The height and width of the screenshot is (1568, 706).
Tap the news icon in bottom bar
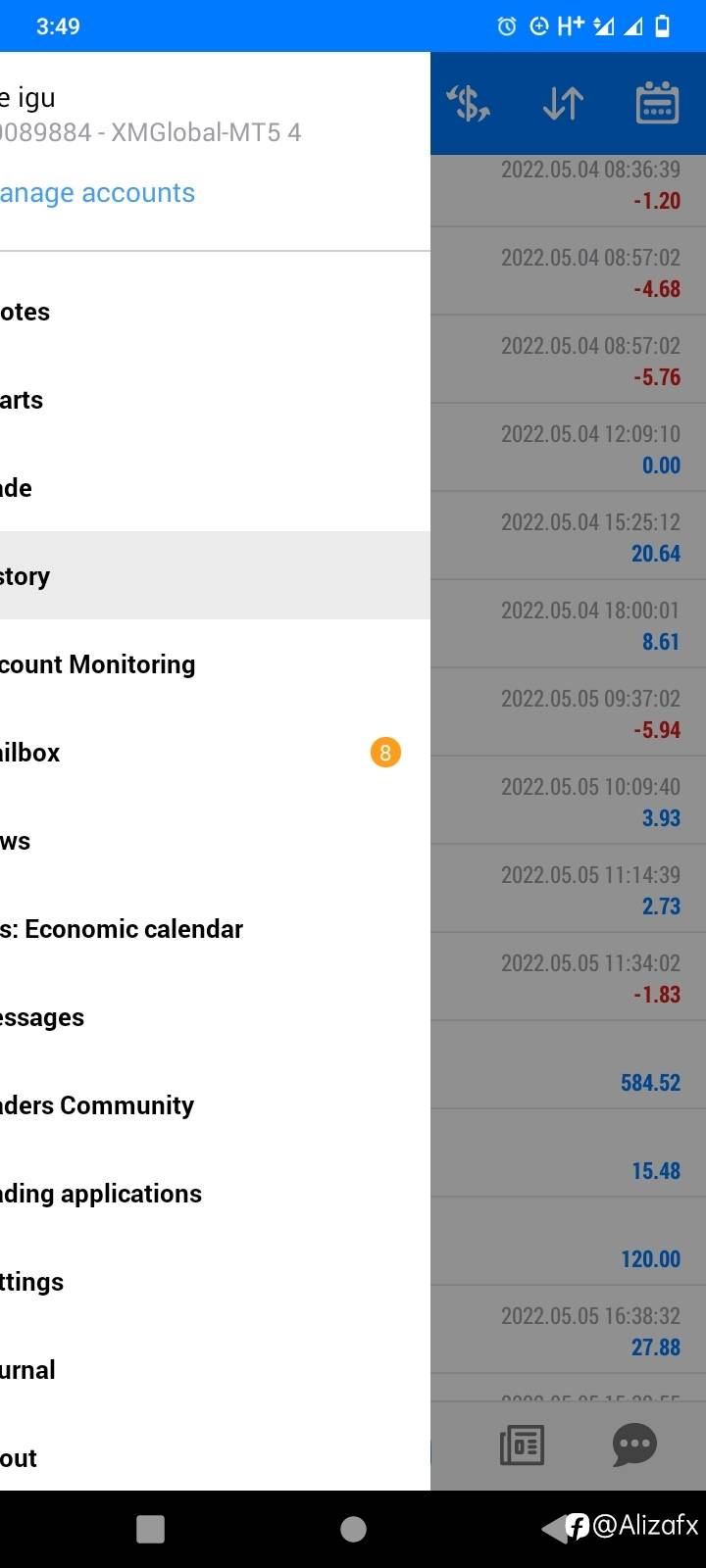tap(522, 1445)
